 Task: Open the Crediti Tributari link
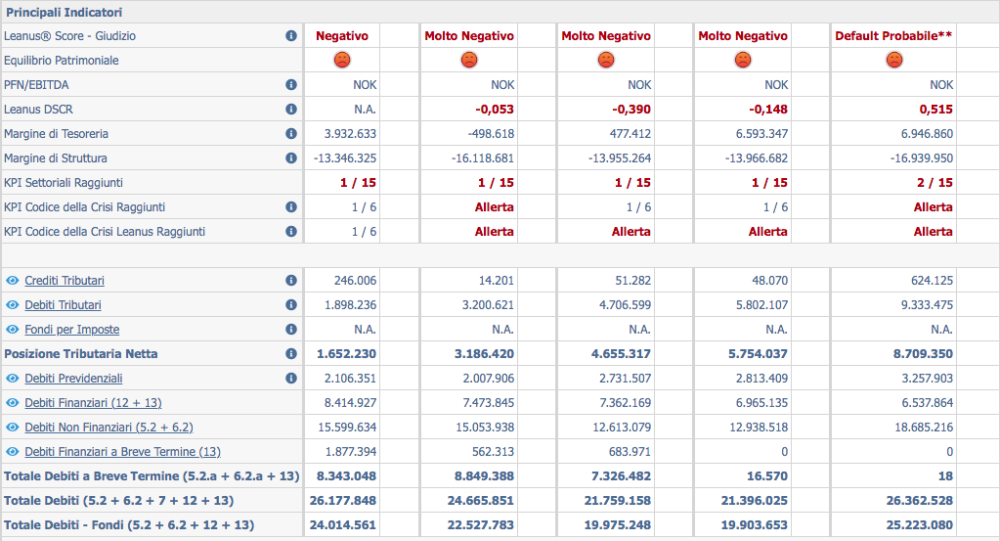[64, 281]
